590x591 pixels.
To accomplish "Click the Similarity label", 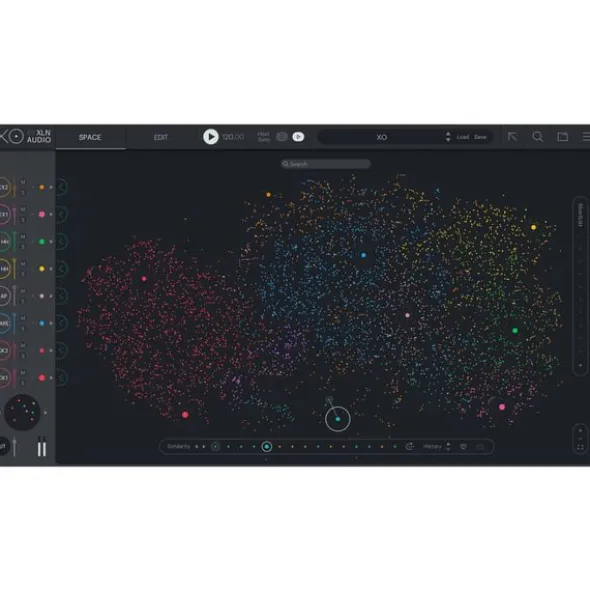I will click(179, 447).
